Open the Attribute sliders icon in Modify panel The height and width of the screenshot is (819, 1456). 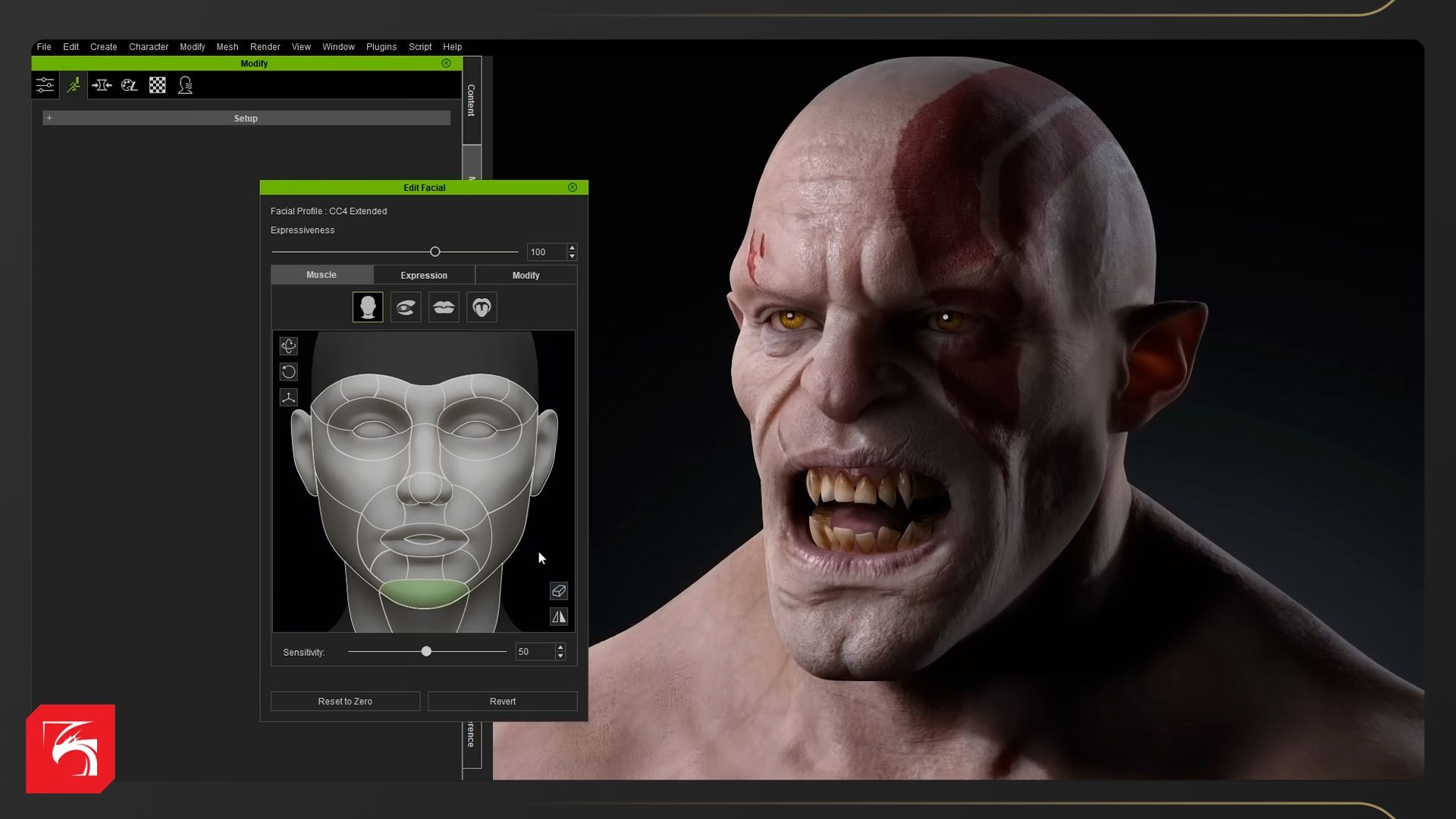(x=45, y=85)
